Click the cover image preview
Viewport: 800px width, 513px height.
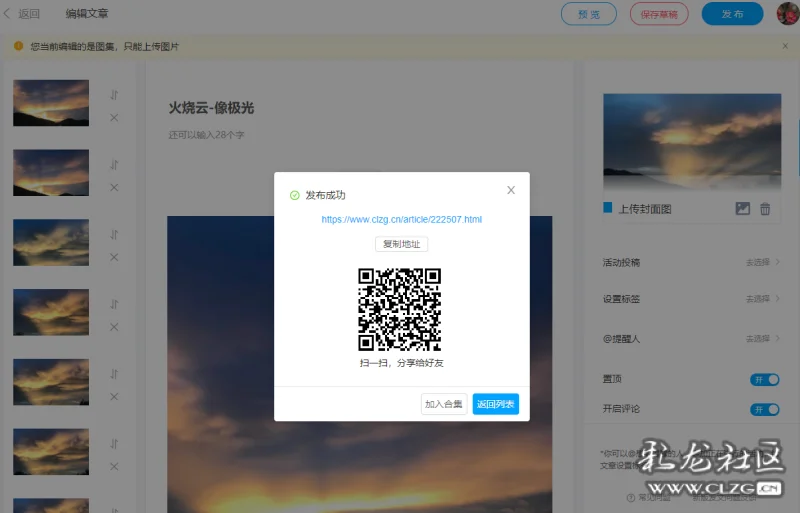point(692,142)
